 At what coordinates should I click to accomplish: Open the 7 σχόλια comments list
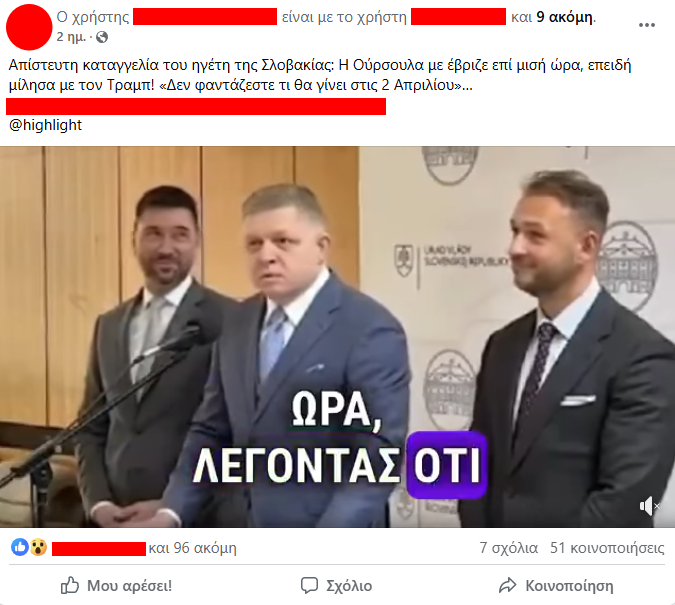click(508, 548)
